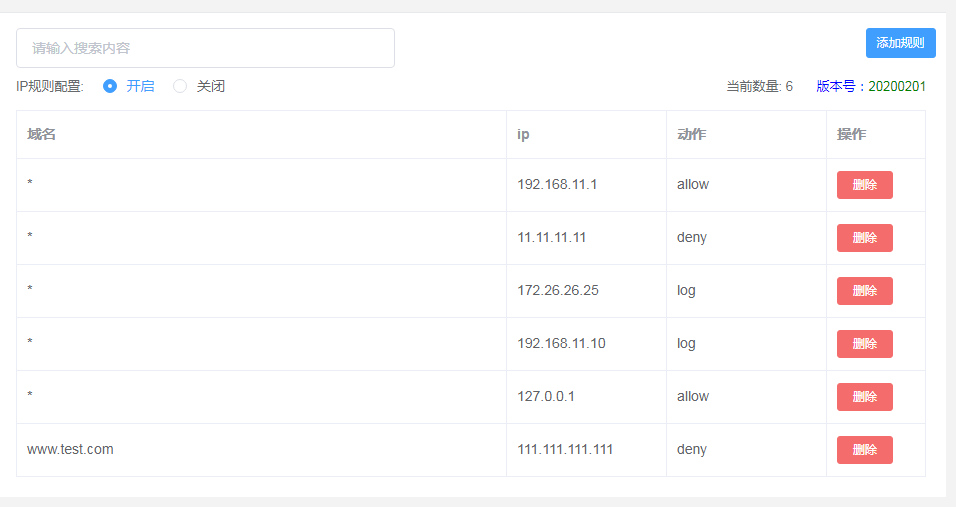Viewport: 956px width, 507px height.
Task: Delete the 172.26.26.25 log rule
Action: [865, 291]
